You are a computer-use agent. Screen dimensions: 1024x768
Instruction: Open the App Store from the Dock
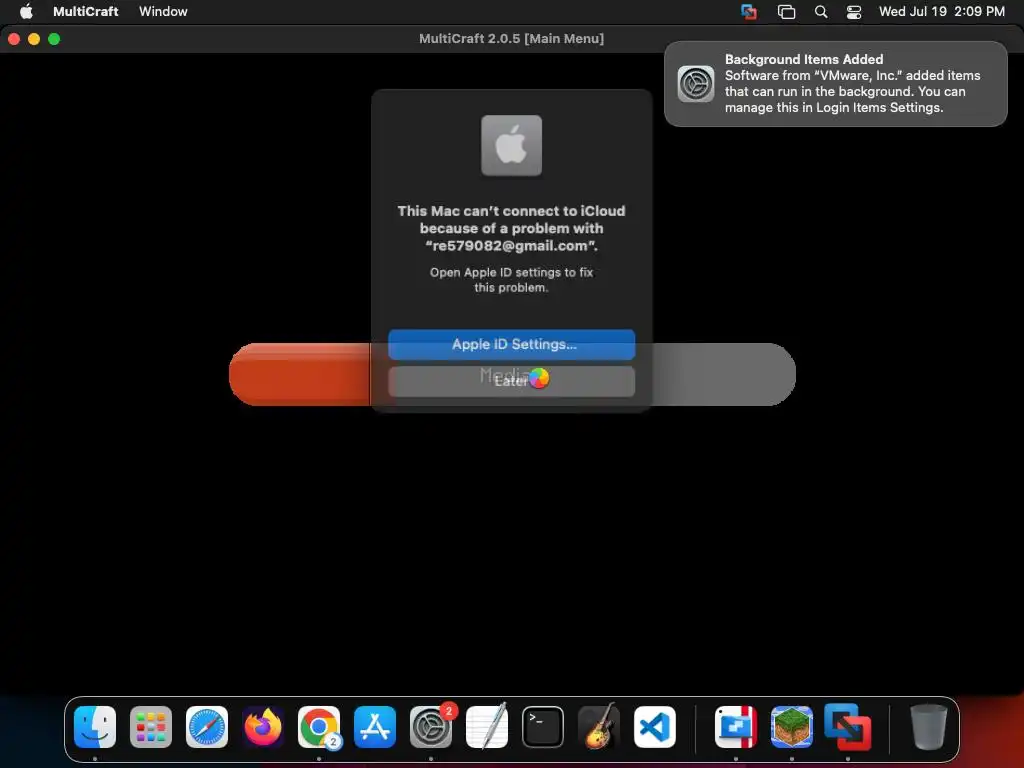pos(375,727)
